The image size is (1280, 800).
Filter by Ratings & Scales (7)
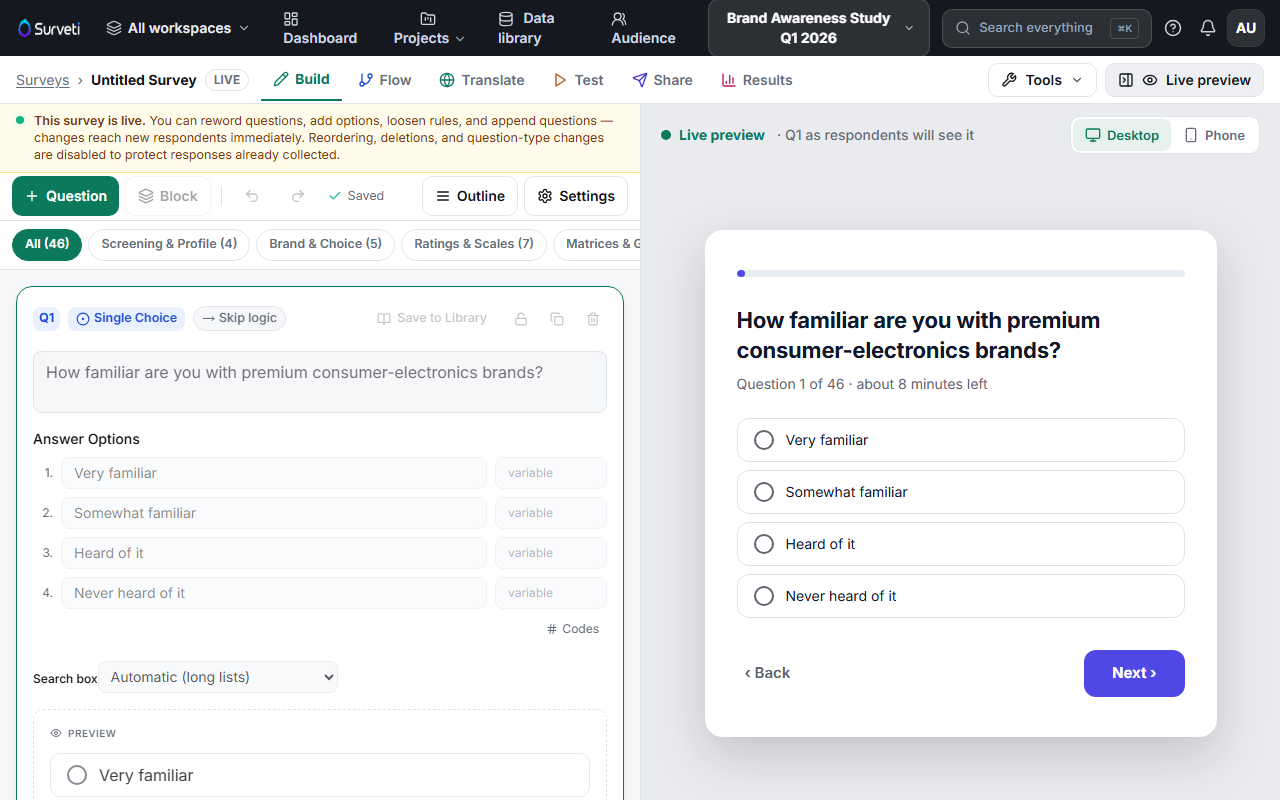pyautogui.click(x=474, y=244)
